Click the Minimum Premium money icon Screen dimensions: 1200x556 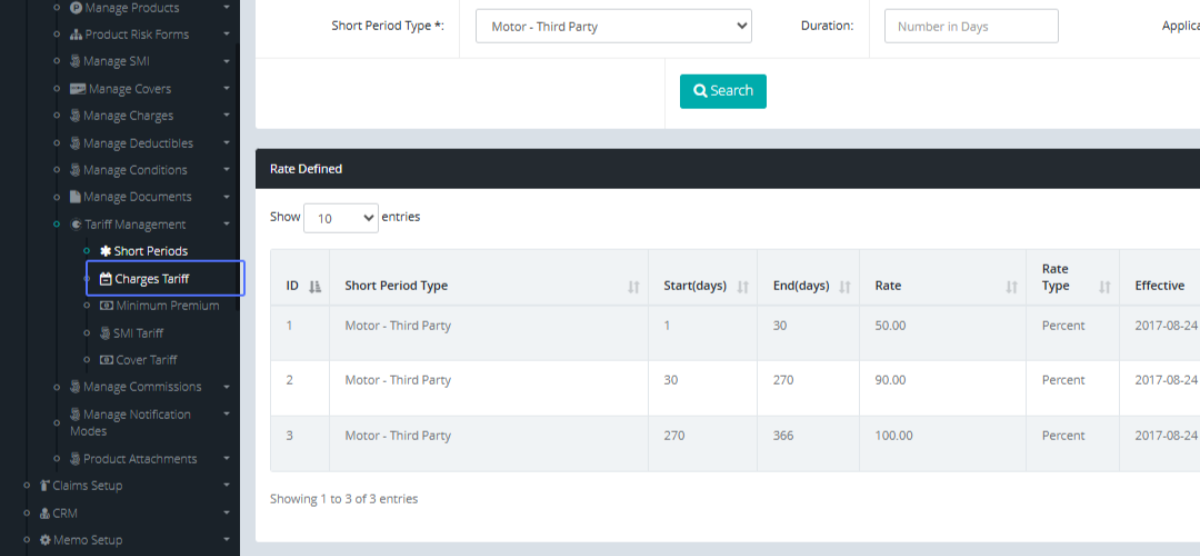pos(107,306)
